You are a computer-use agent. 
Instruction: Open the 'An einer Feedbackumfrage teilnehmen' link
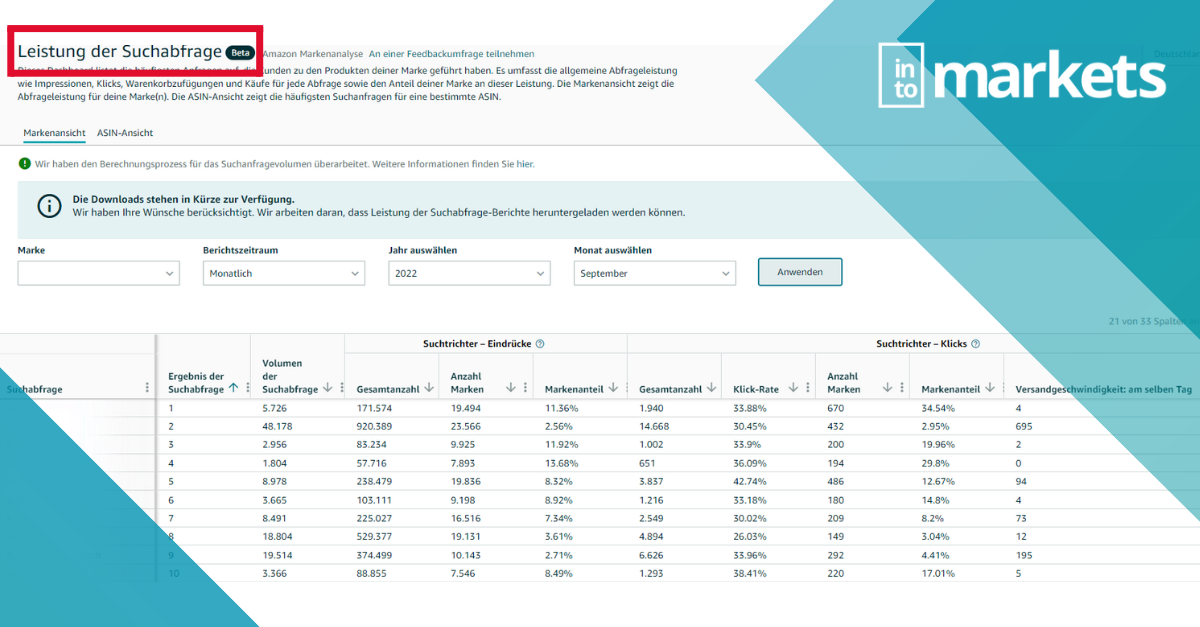point(452,54)
